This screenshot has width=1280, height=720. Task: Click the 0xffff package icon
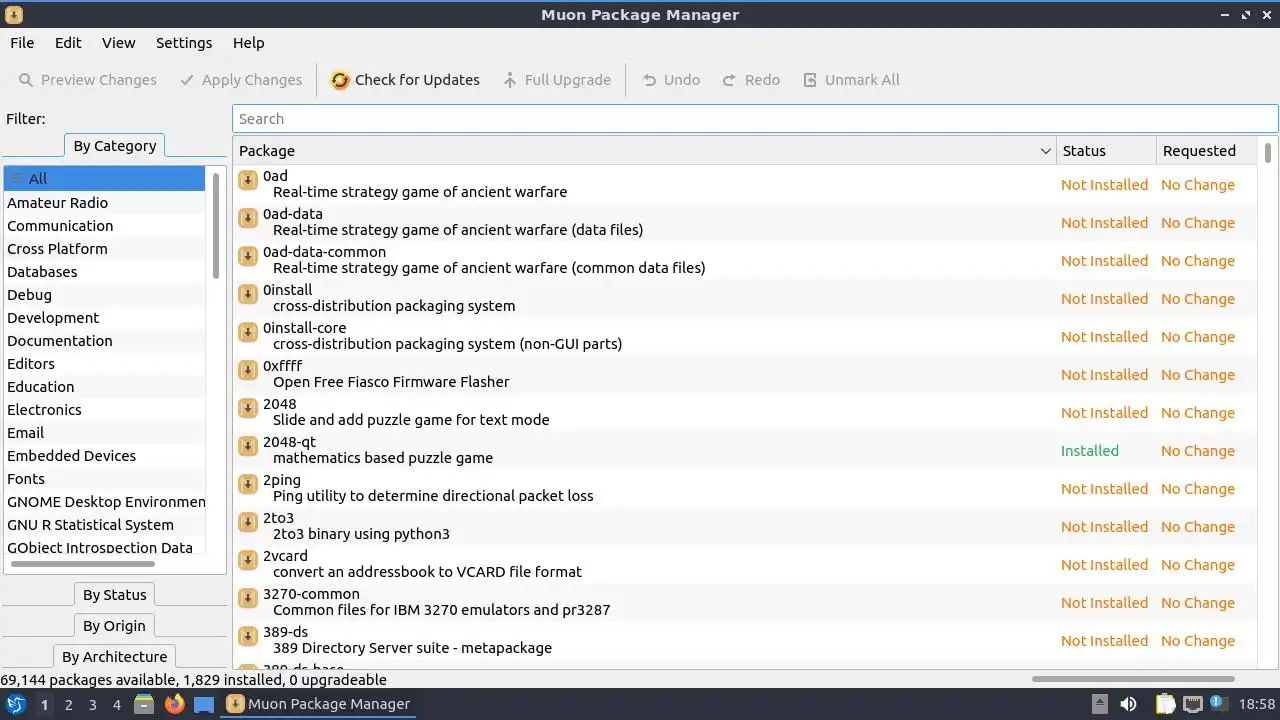(x=248, y=370)
